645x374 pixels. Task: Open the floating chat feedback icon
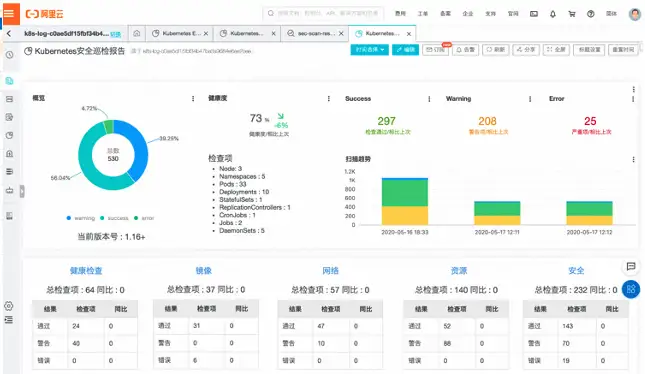631,267
